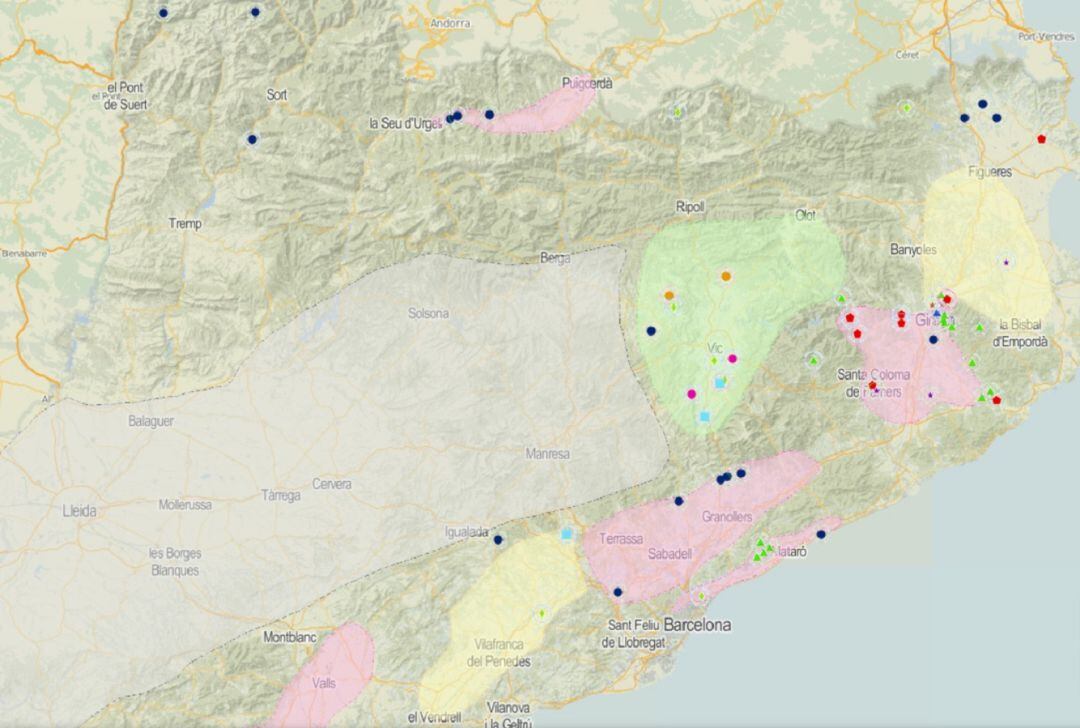Select the magenta circle right of Vic label
This screenshot has width=1080, height=728.
click(x=732, y=359)
